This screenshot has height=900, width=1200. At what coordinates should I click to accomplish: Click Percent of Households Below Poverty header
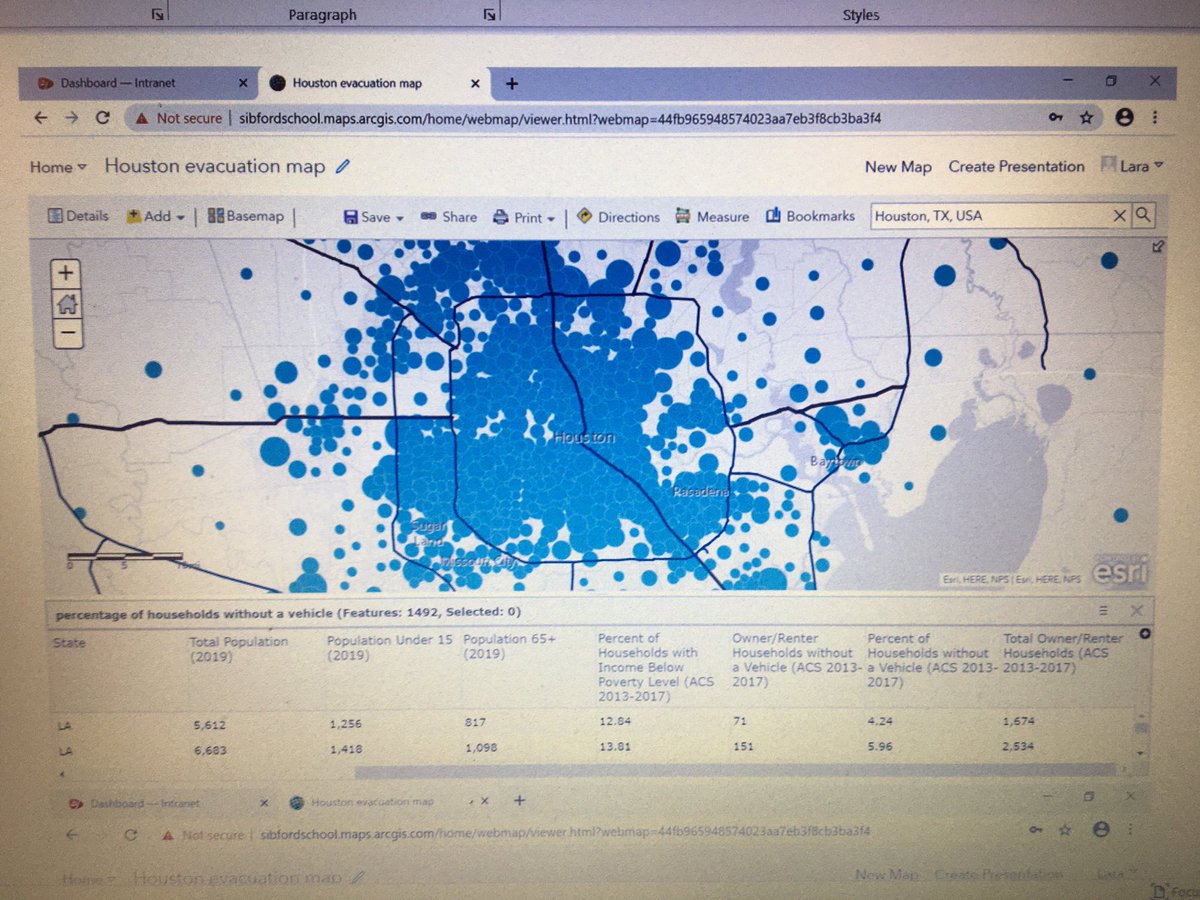(657, 665)
